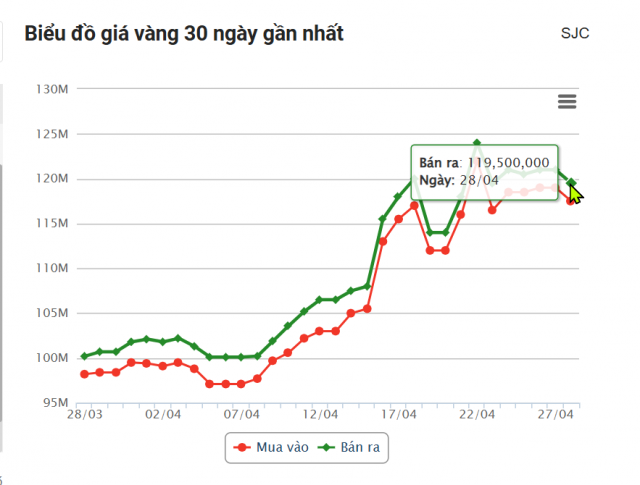
Task: Click tooltip date Ngày: 28/04
Action: tap(459, 180)
